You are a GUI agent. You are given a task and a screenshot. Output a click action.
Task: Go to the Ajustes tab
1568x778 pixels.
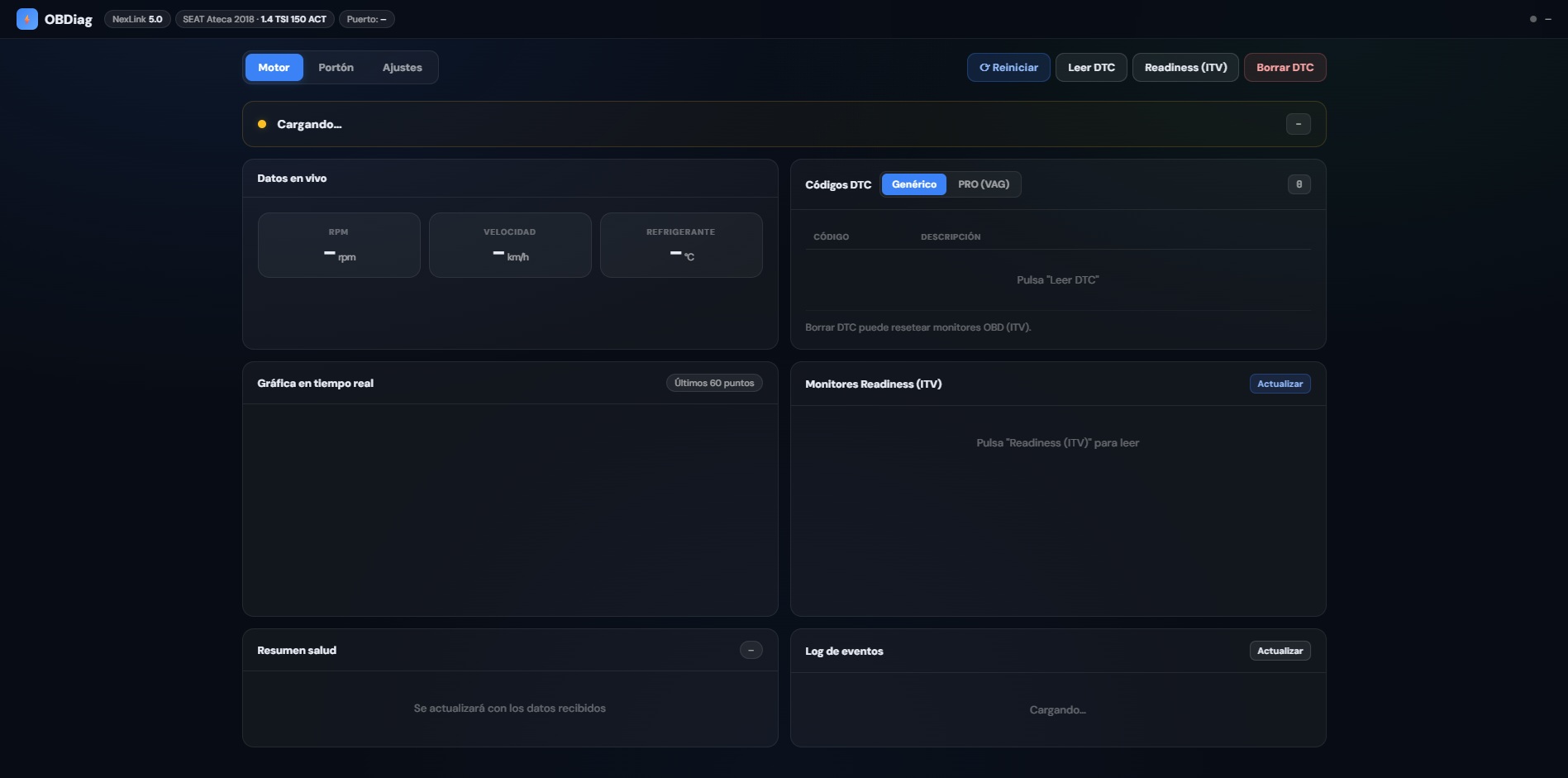pos(402,68)
